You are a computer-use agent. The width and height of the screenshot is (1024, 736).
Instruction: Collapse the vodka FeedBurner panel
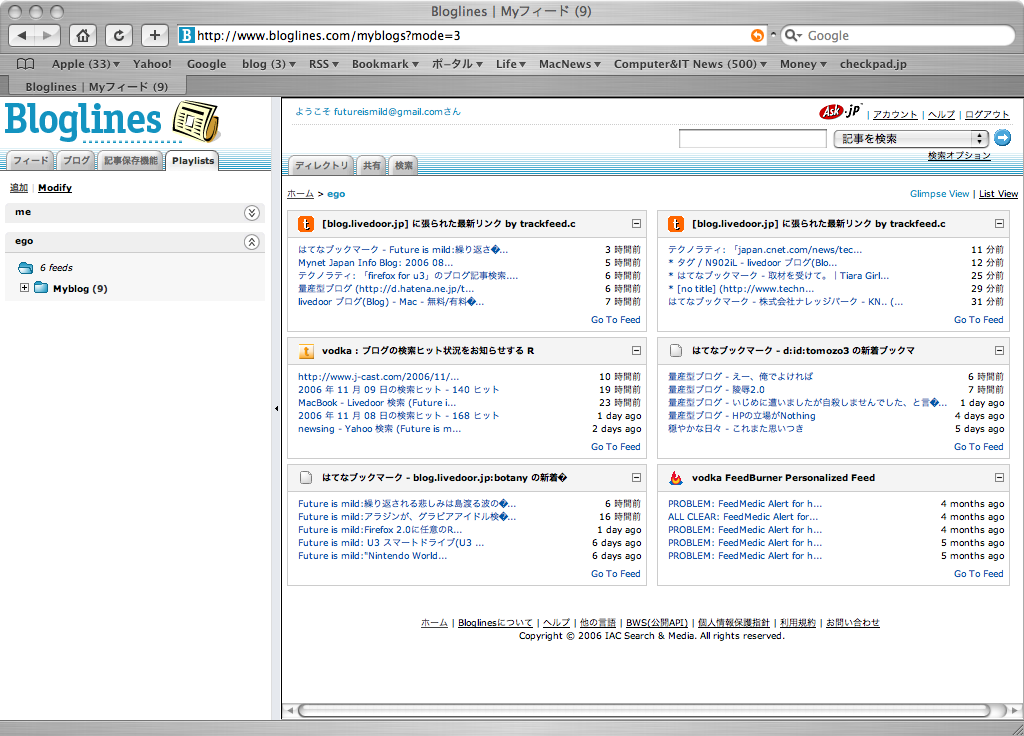[x=999, y=477]
